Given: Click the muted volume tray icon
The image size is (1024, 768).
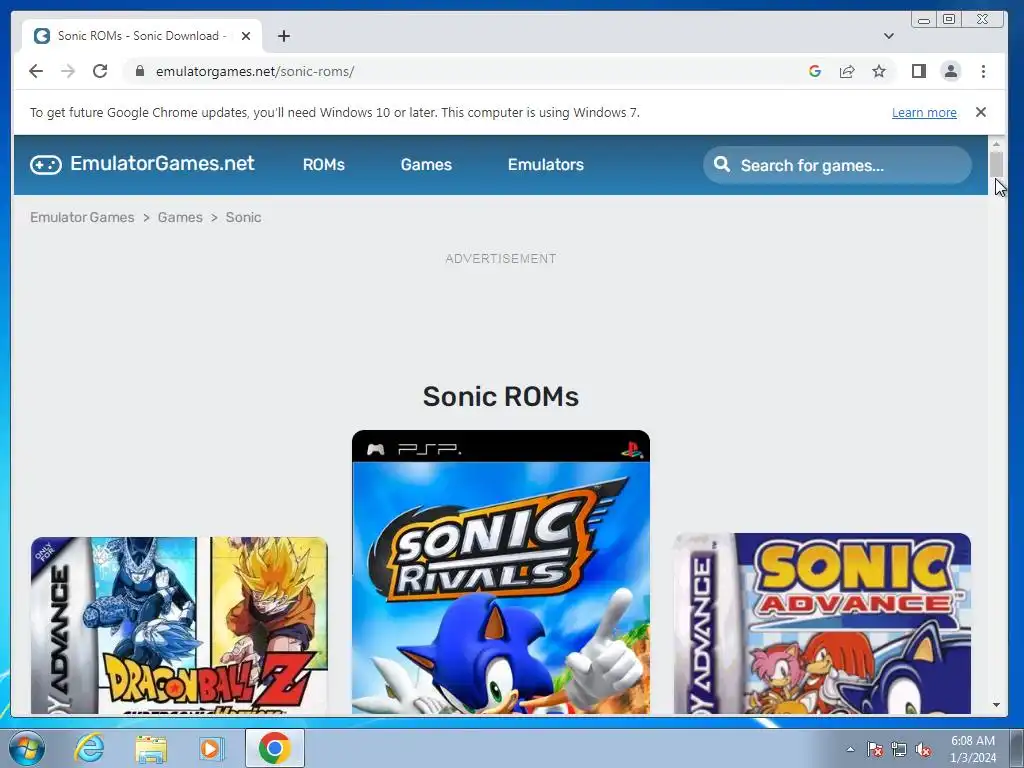Looking at the screenshot, I should 923,749.
